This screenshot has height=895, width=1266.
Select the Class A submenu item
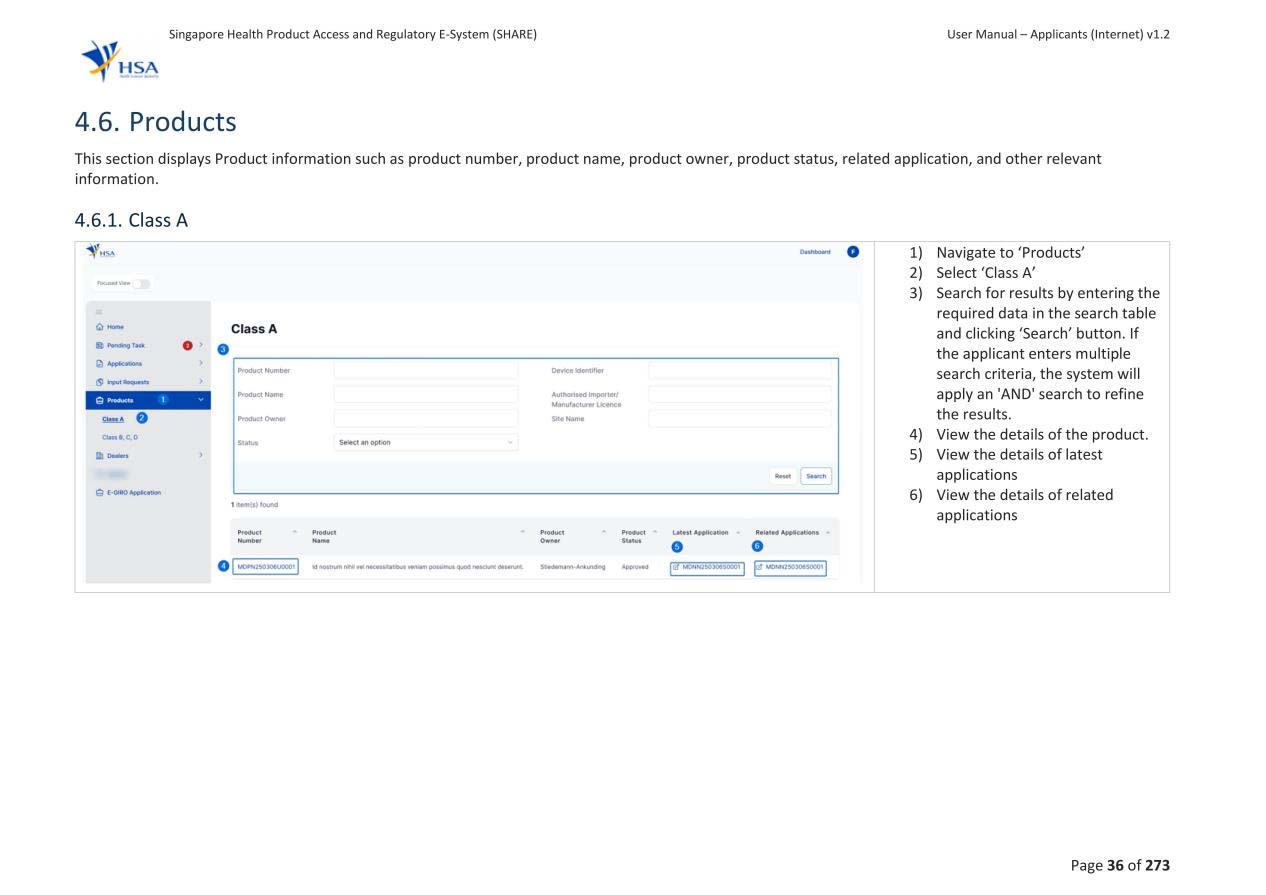pos(113,419)
